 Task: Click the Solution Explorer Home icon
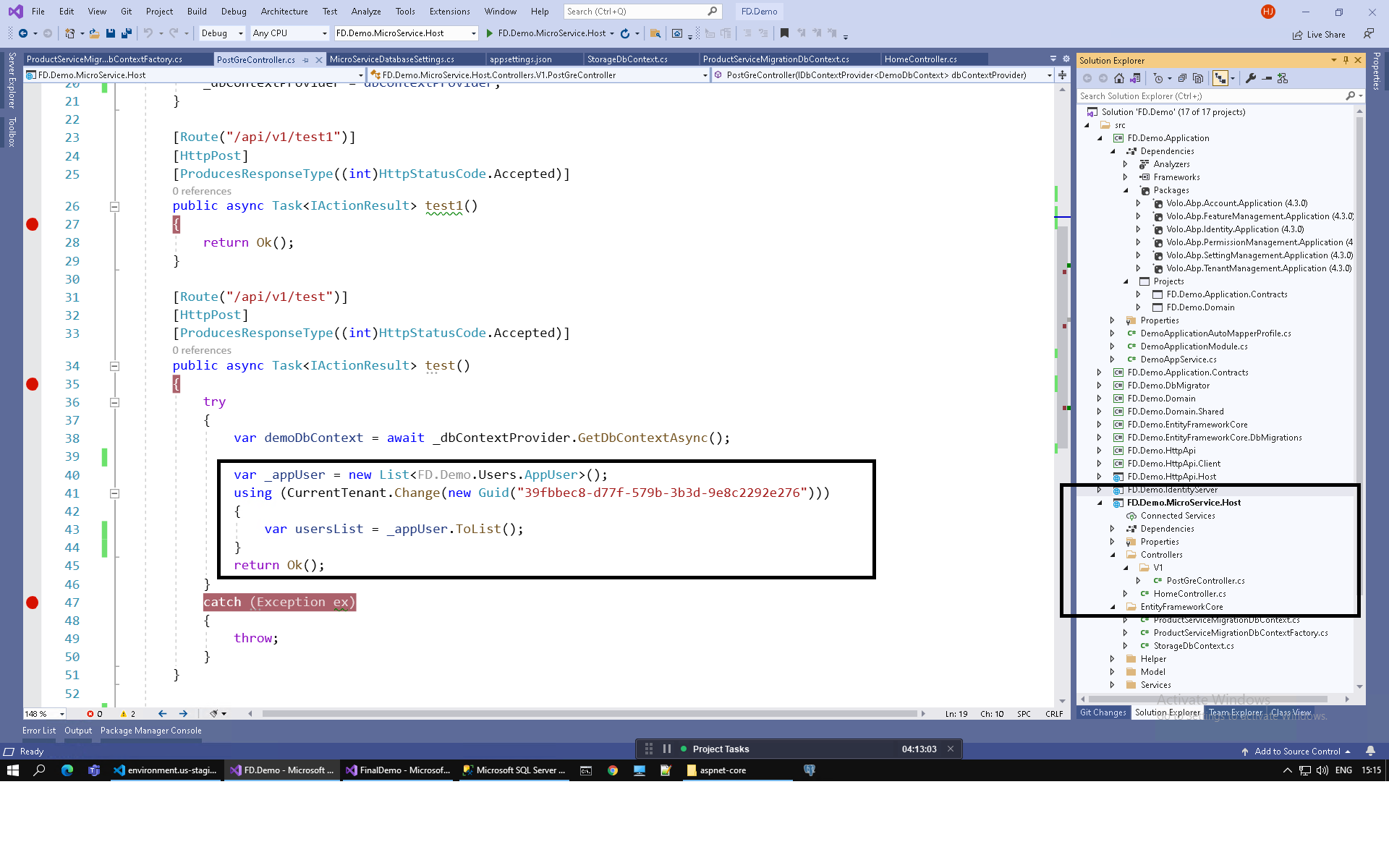[1119, 78]
